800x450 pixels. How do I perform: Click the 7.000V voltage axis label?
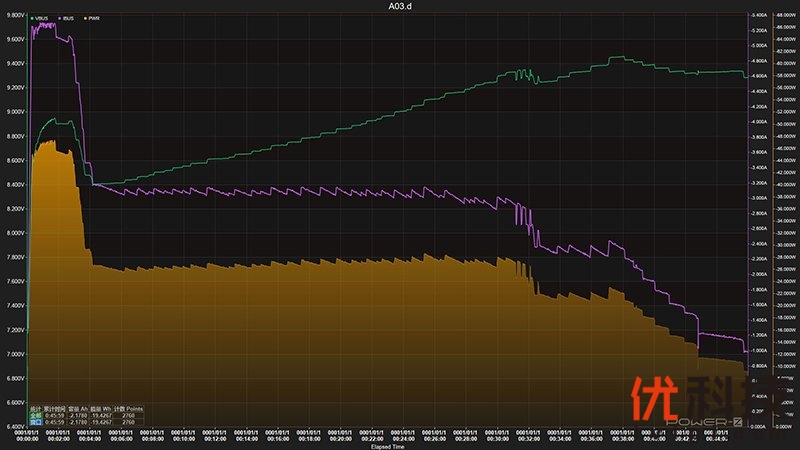pos(13,354)
